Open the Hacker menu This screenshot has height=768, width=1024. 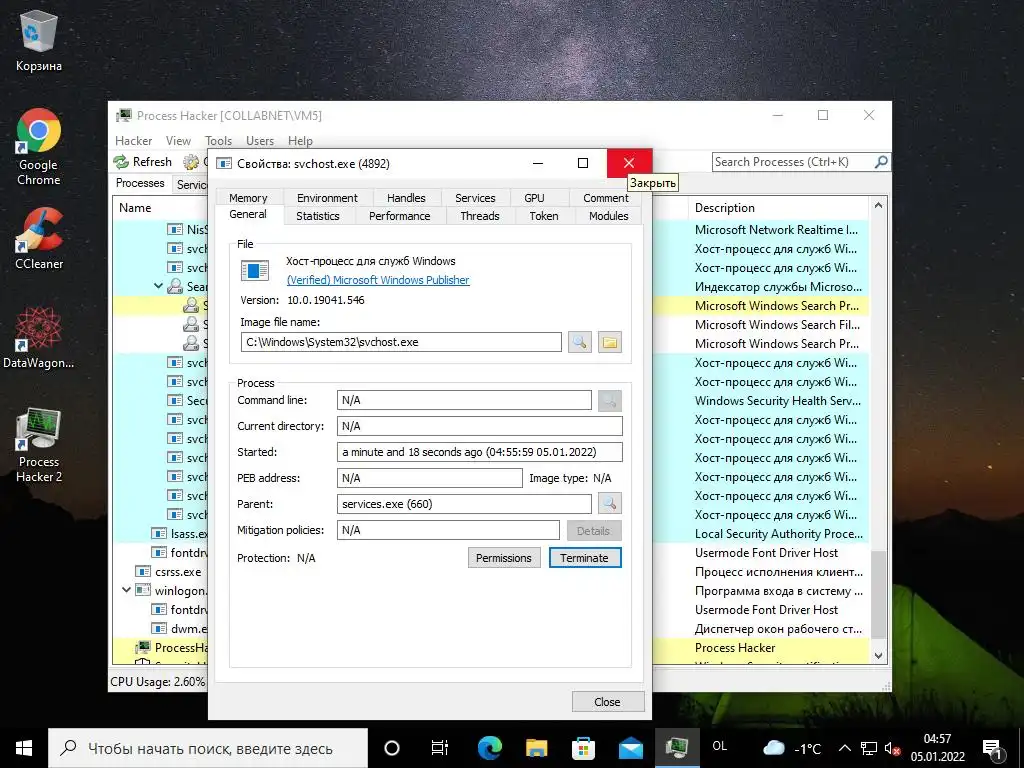pyautogui.click(x=133, y=140)
